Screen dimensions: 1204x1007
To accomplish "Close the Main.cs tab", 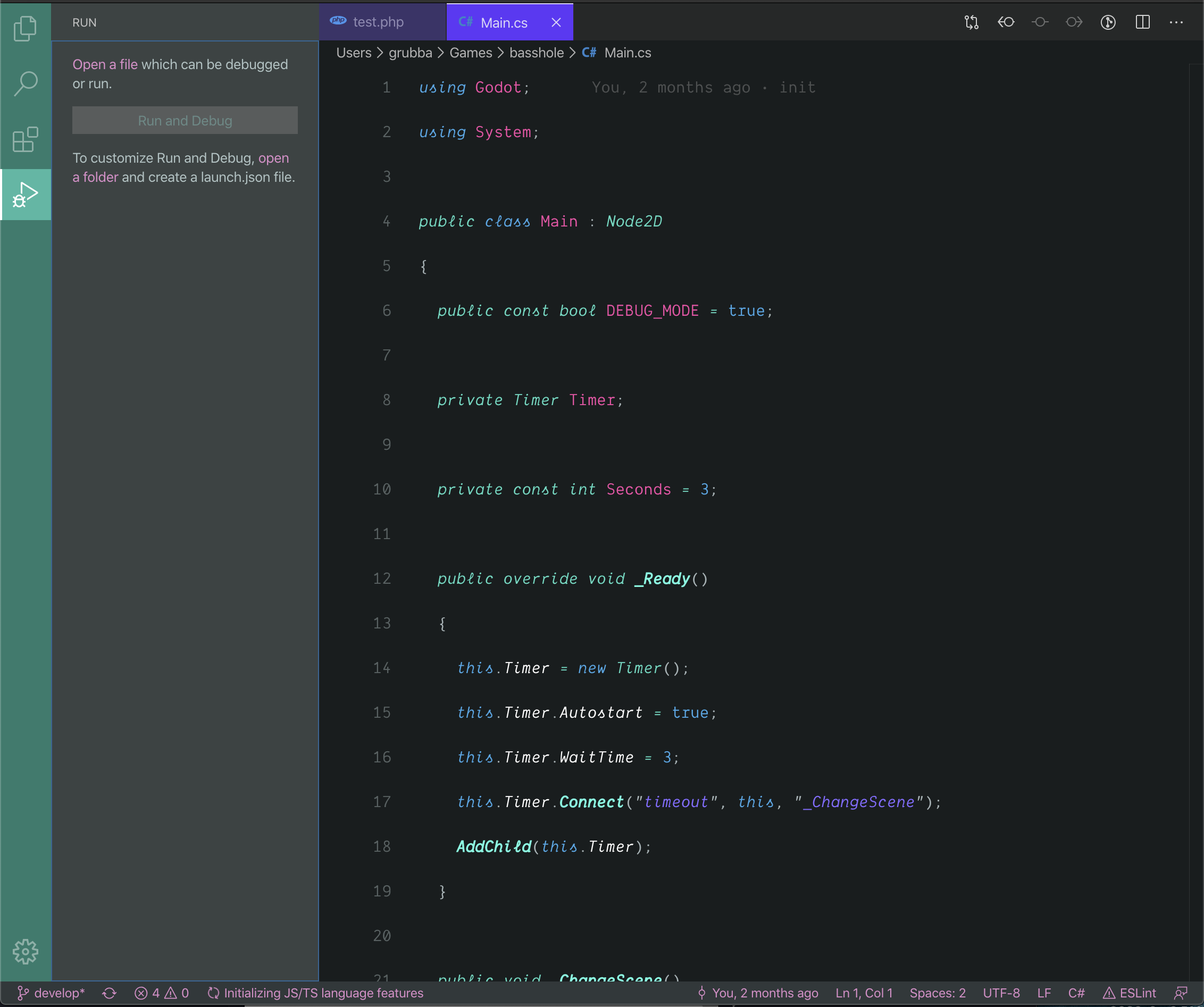I will (x=556, y=22).
